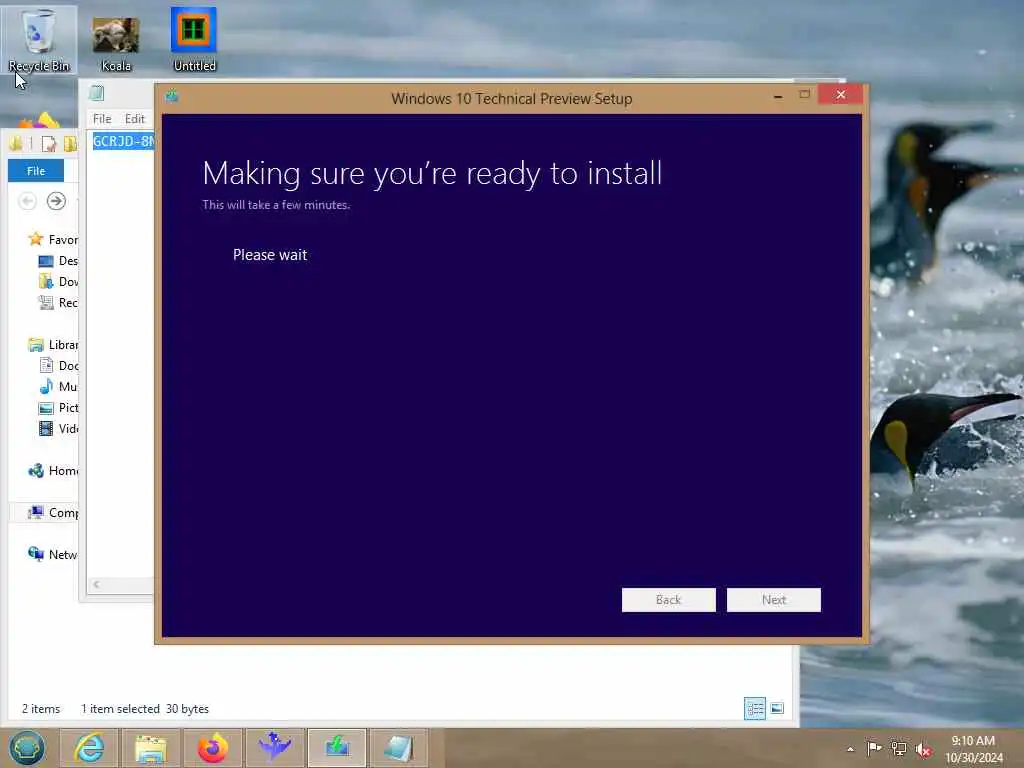Select Recent places under Favorites
Image resolution: width=1024 pixels, height=768 pixels.
pyautogui.click(x=58, y=302)
